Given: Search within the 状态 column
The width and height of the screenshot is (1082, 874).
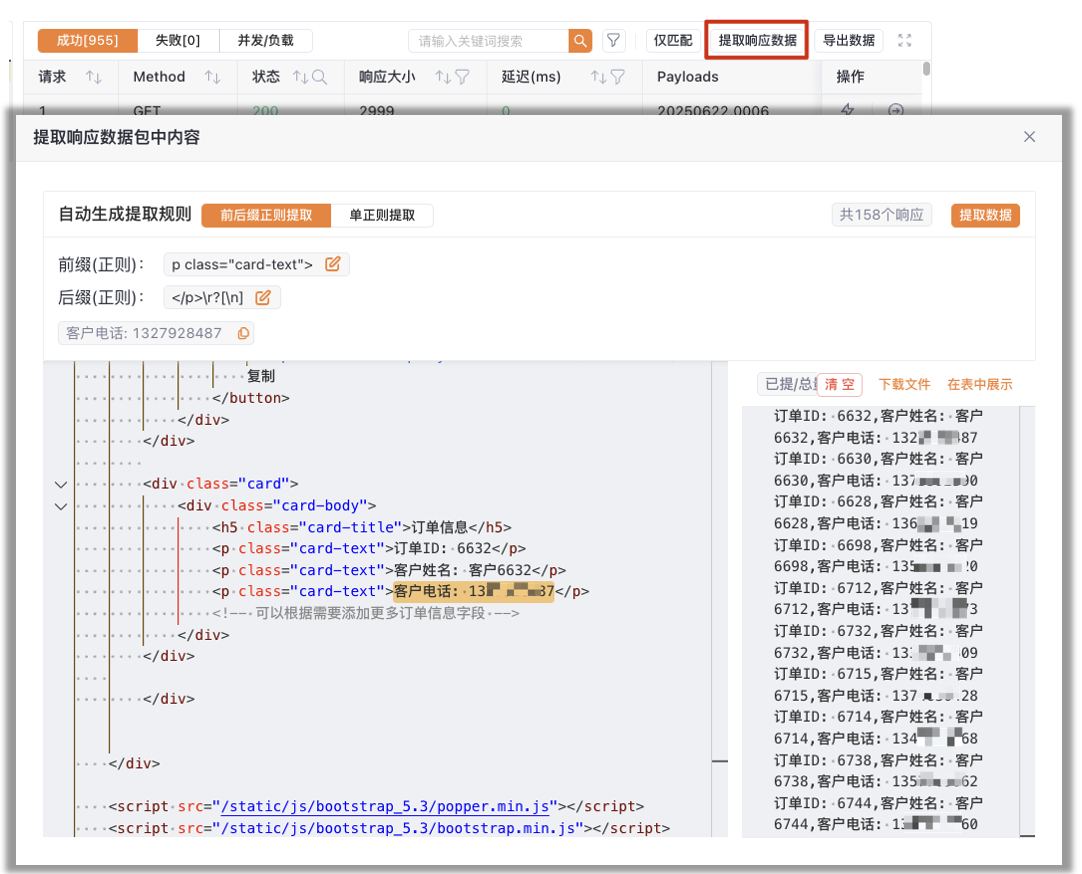Looking at the screenshot, I should point(319,77).
